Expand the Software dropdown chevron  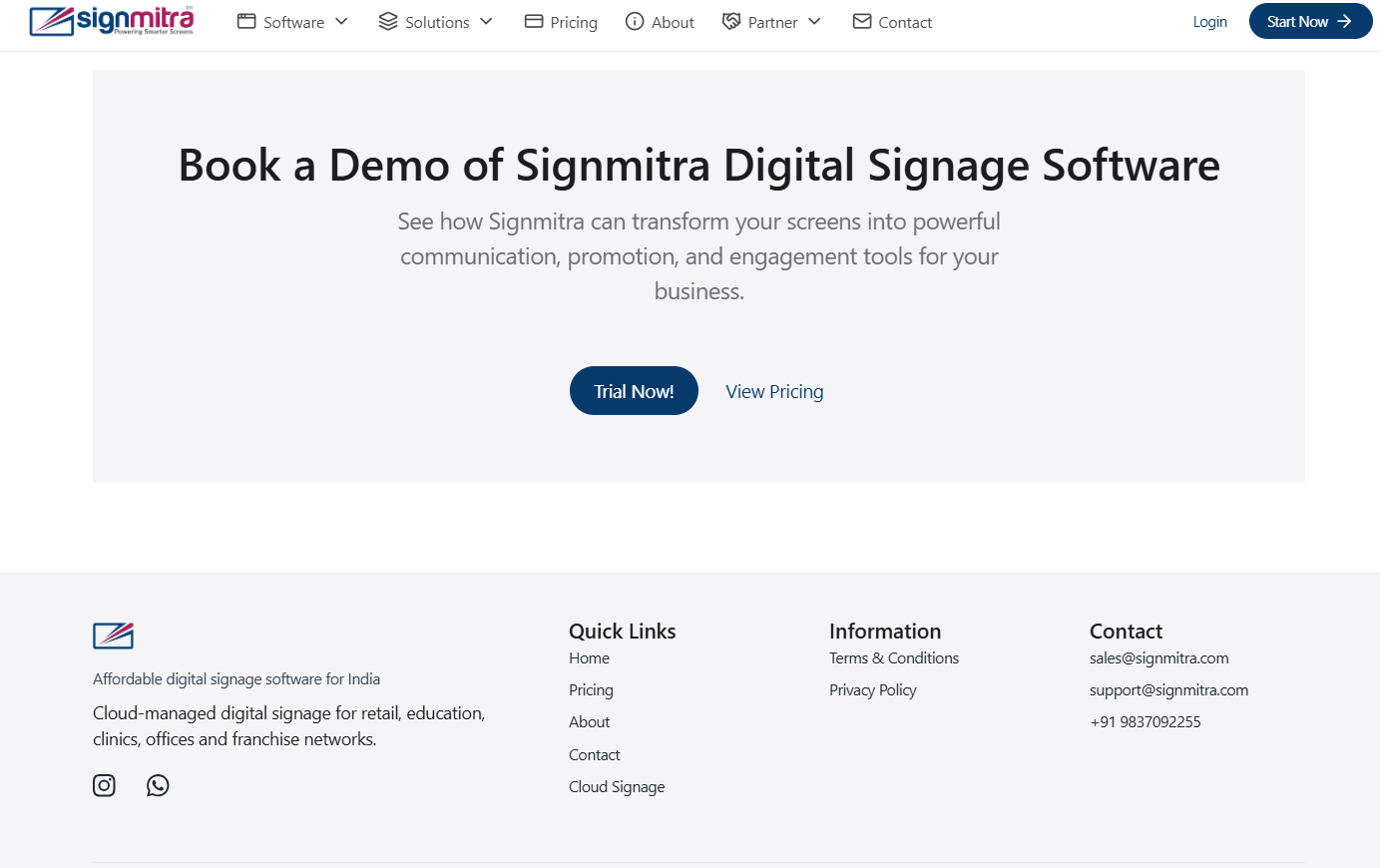pos(341,21)
